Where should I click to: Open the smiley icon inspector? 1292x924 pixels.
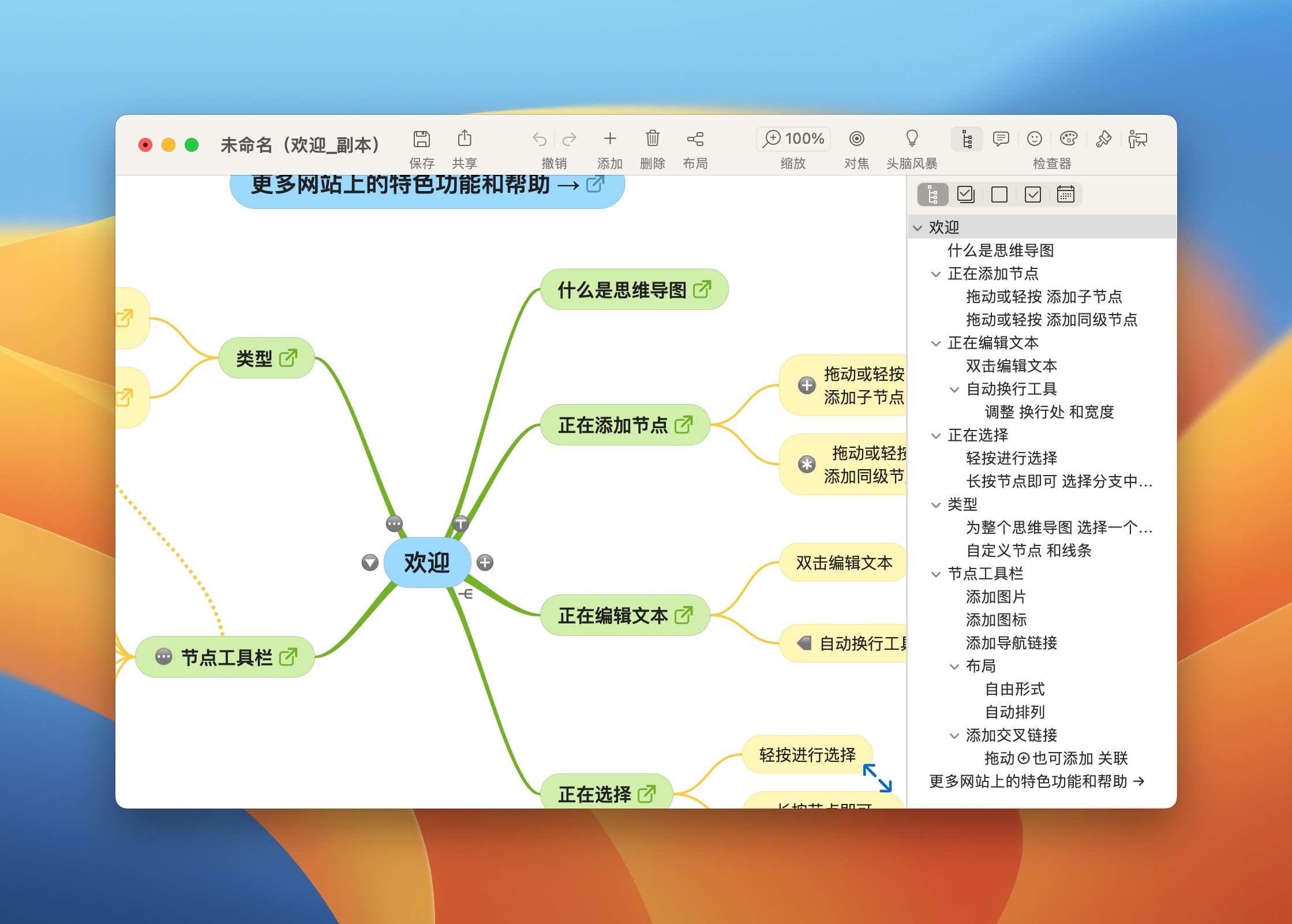click(1034, 139)
